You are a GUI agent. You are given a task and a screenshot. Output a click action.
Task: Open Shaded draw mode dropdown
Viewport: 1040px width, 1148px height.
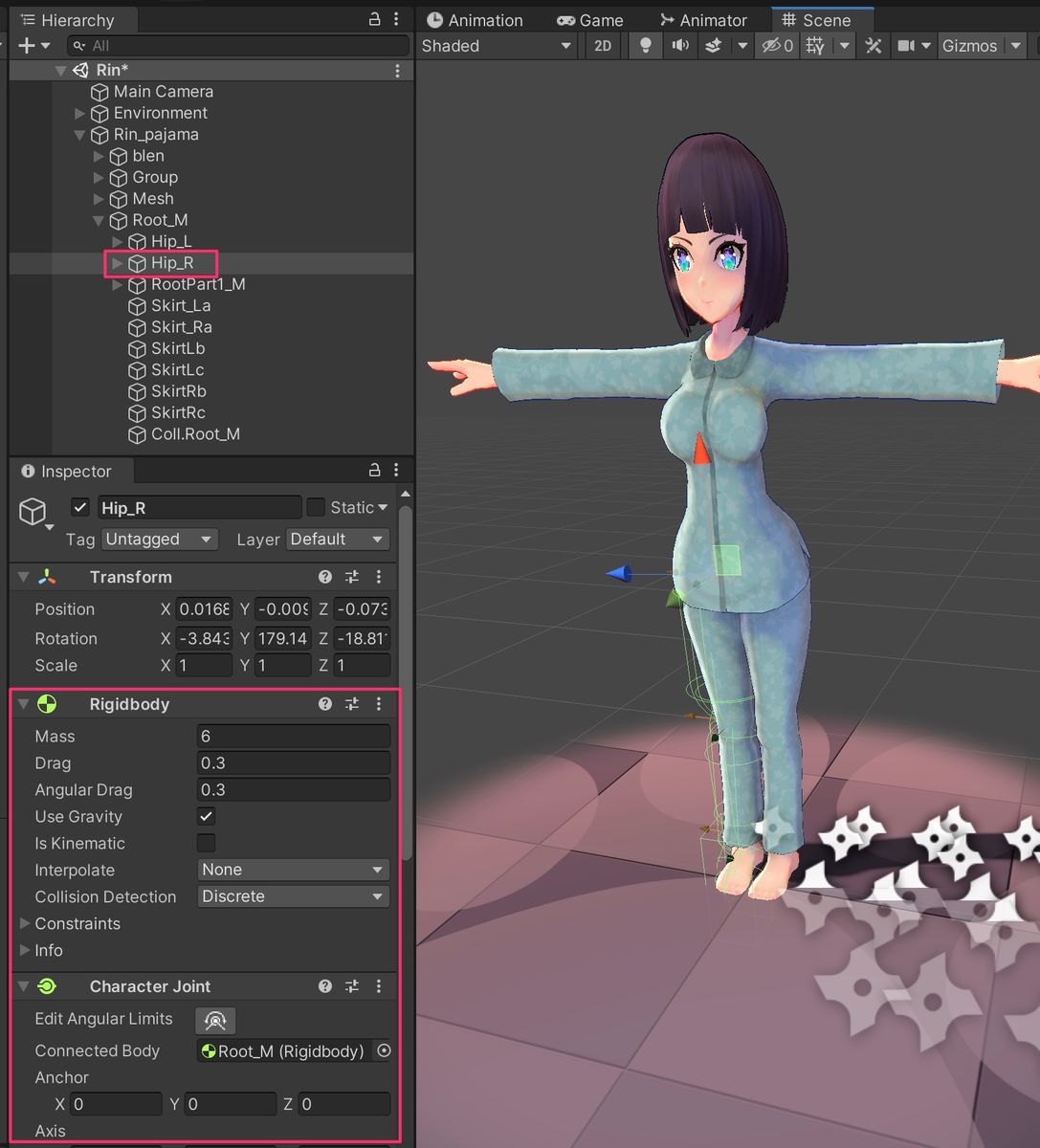[x=497, y=45]
